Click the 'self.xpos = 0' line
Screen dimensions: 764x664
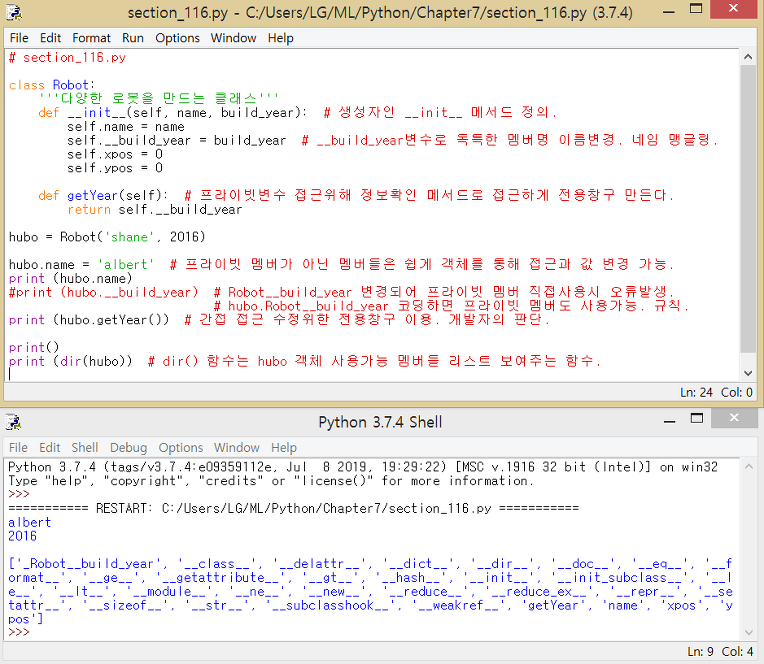pos(115,154)
